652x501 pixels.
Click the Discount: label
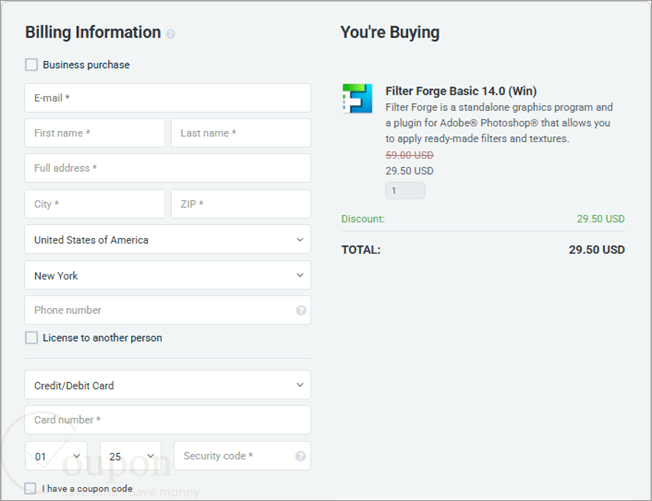[x=363, y=219]
